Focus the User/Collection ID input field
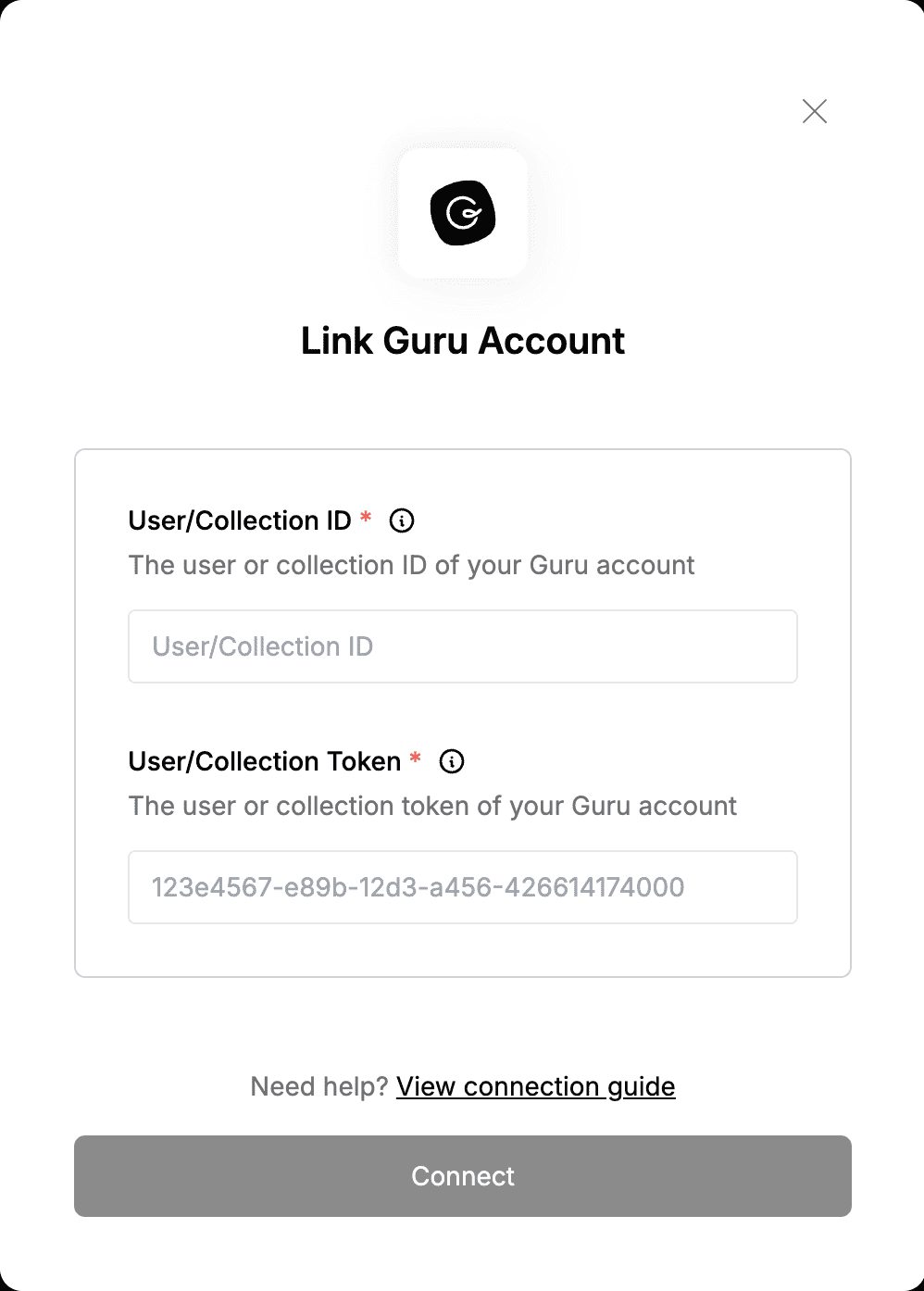Viewport: 924px width, 1291px height. coord(463,646)
